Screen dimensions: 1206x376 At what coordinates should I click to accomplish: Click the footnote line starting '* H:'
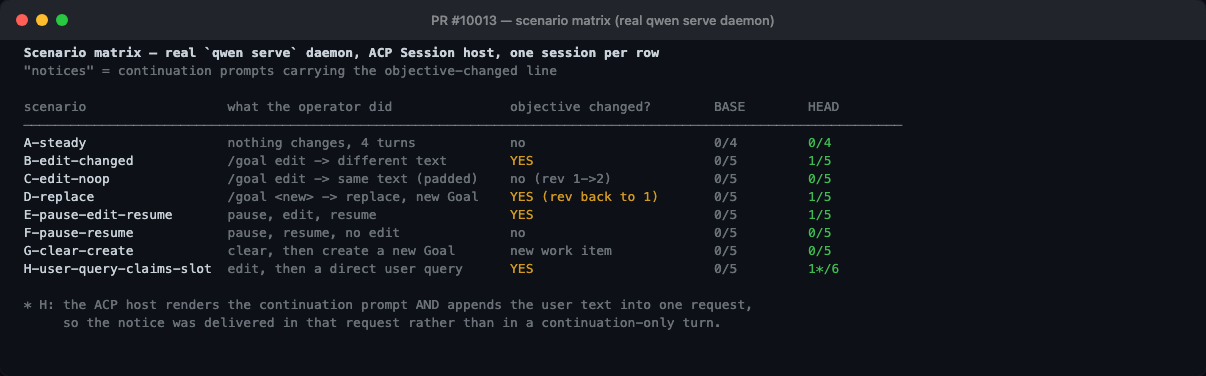point(388,305)
